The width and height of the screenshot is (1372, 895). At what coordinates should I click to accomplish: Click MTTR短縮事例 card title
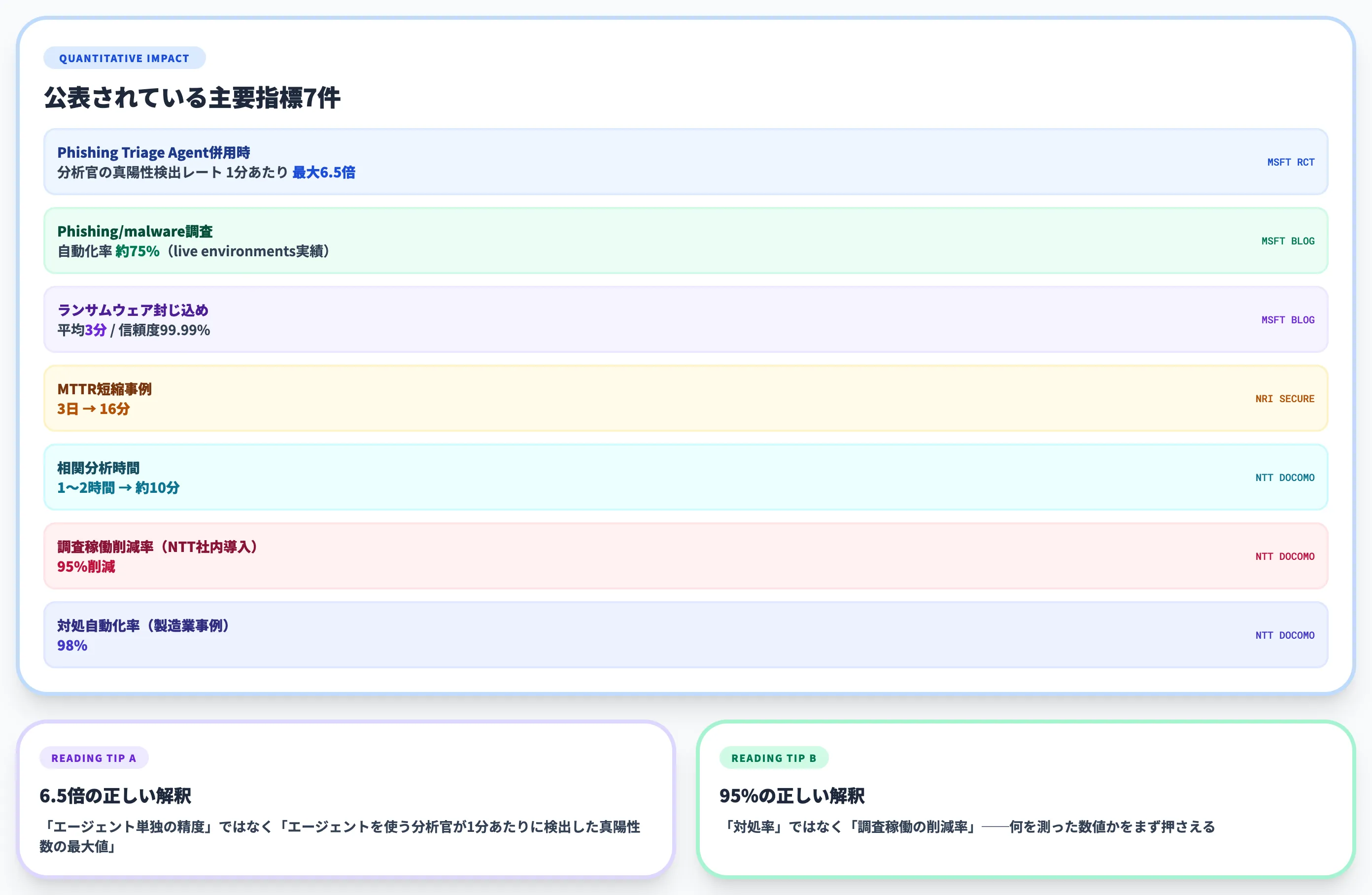104,389
